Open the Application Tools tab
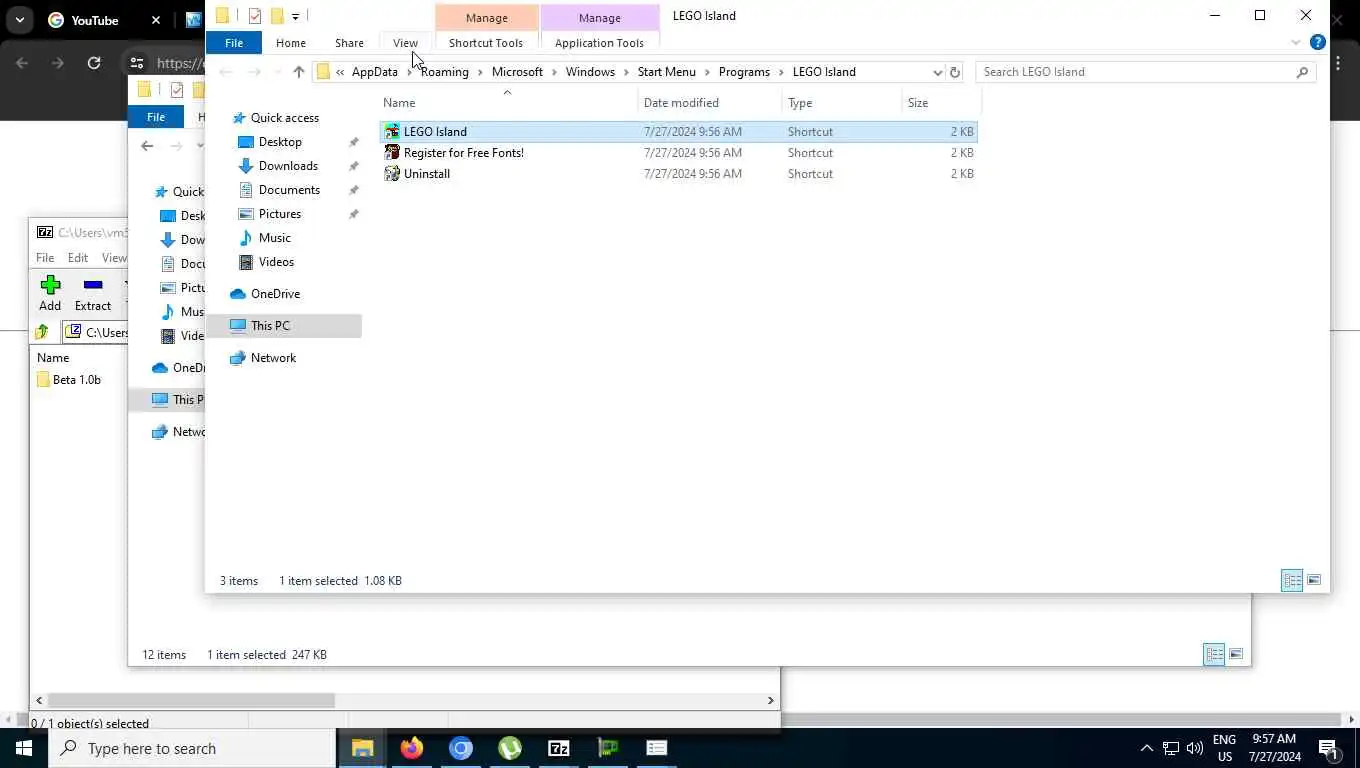 click(599, 43)
